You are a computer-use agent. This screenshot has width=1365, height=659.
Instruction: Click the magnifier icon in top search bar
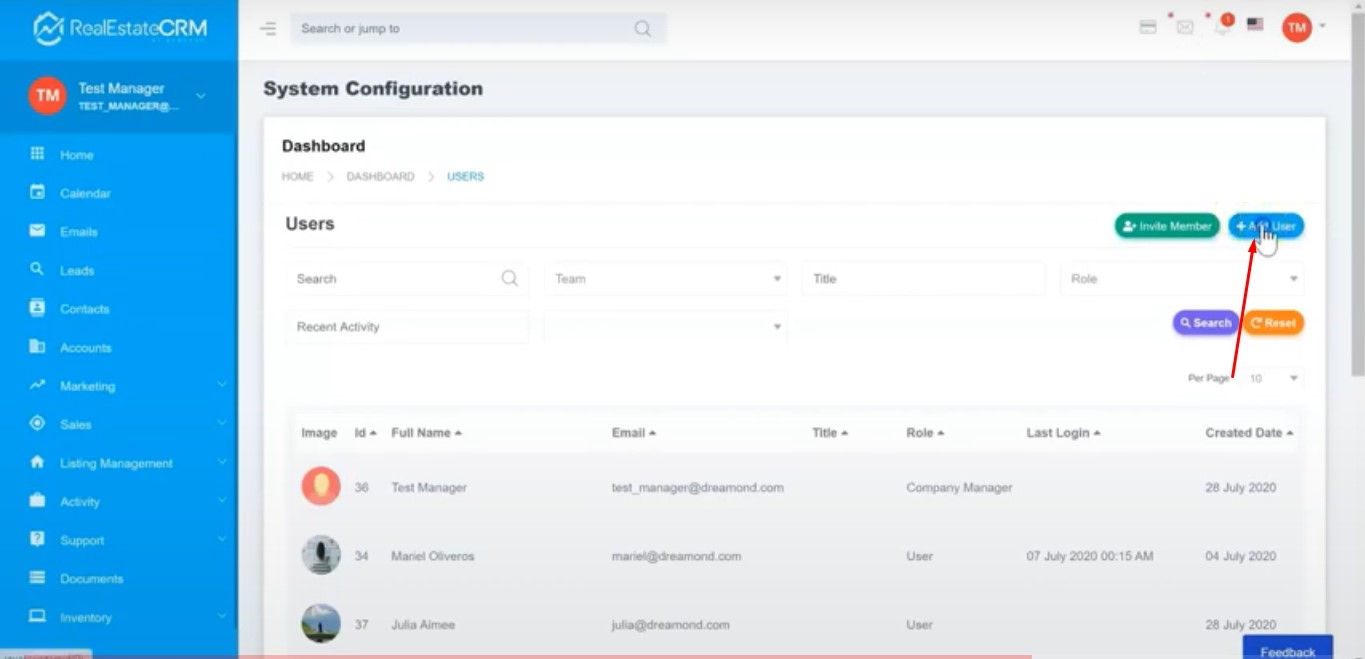642,29
